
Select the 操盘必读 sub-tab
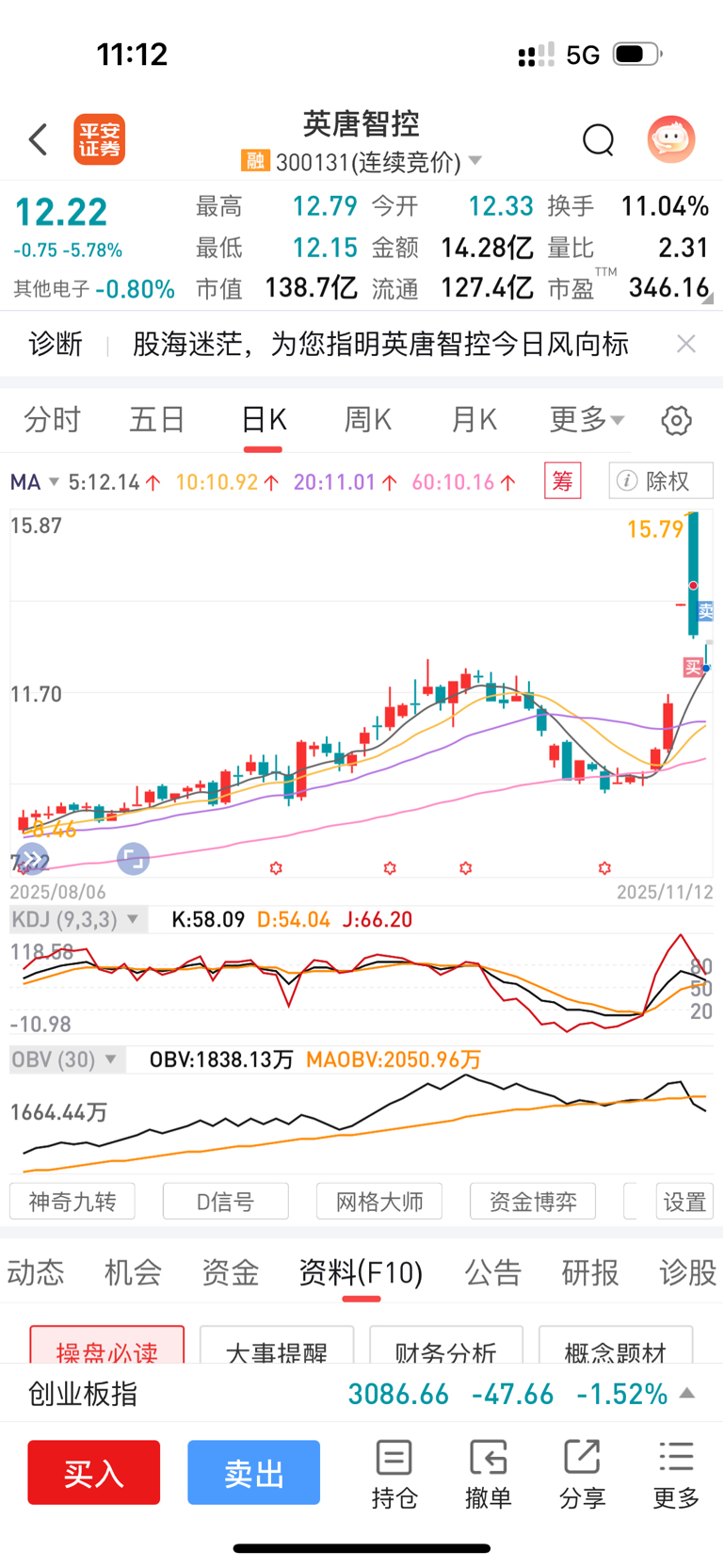click(x=107, y=1346)
